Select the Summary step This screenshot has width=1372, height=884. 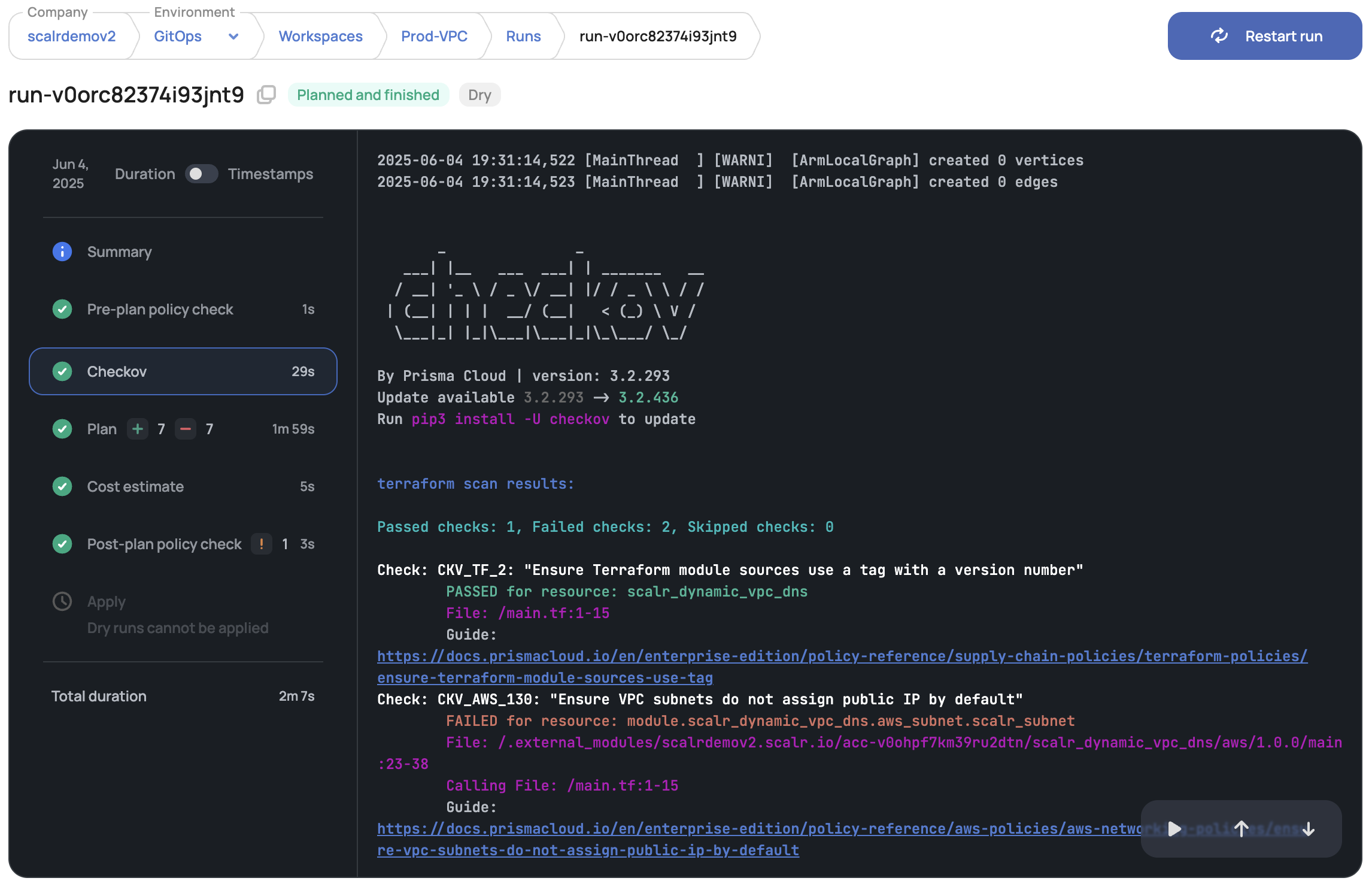(x=183, y=252)
